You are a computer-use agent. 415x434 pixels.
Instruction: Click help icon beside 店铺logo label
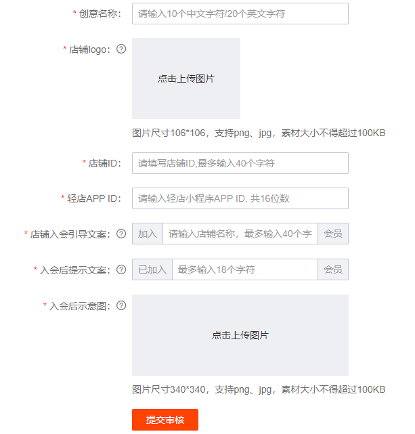121,49
